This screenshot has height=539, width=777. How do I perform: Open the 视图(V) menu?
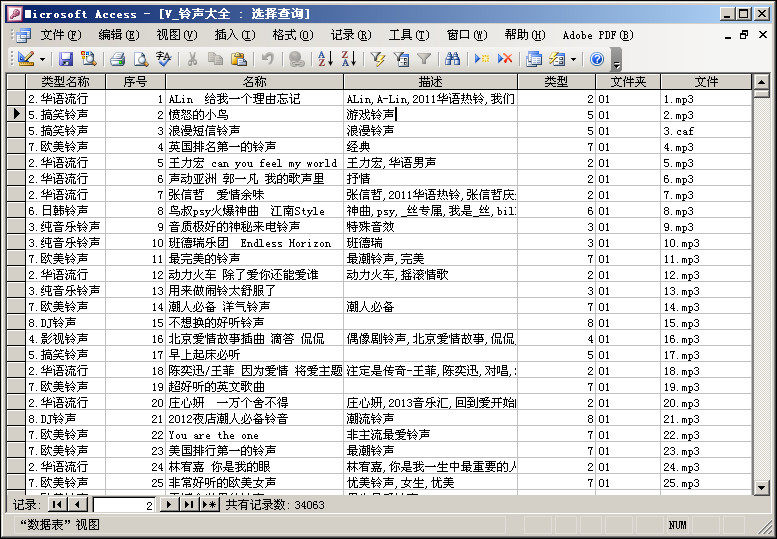pos(177,35)
